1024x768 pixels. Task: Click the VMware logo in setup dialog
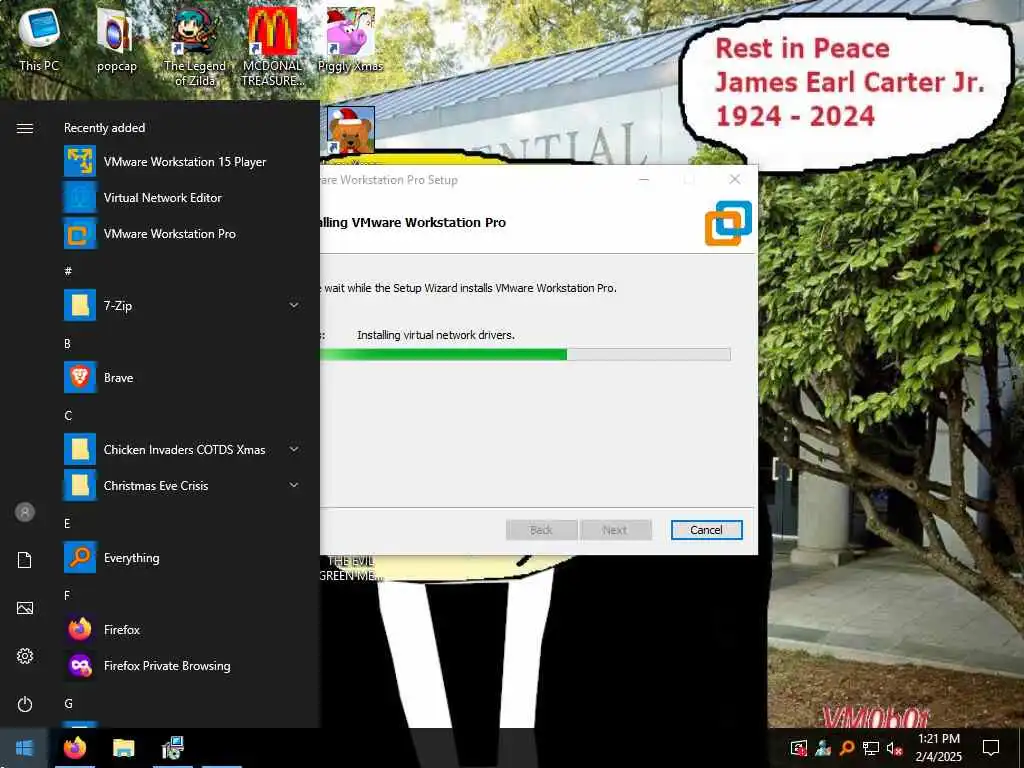point(729,223)
